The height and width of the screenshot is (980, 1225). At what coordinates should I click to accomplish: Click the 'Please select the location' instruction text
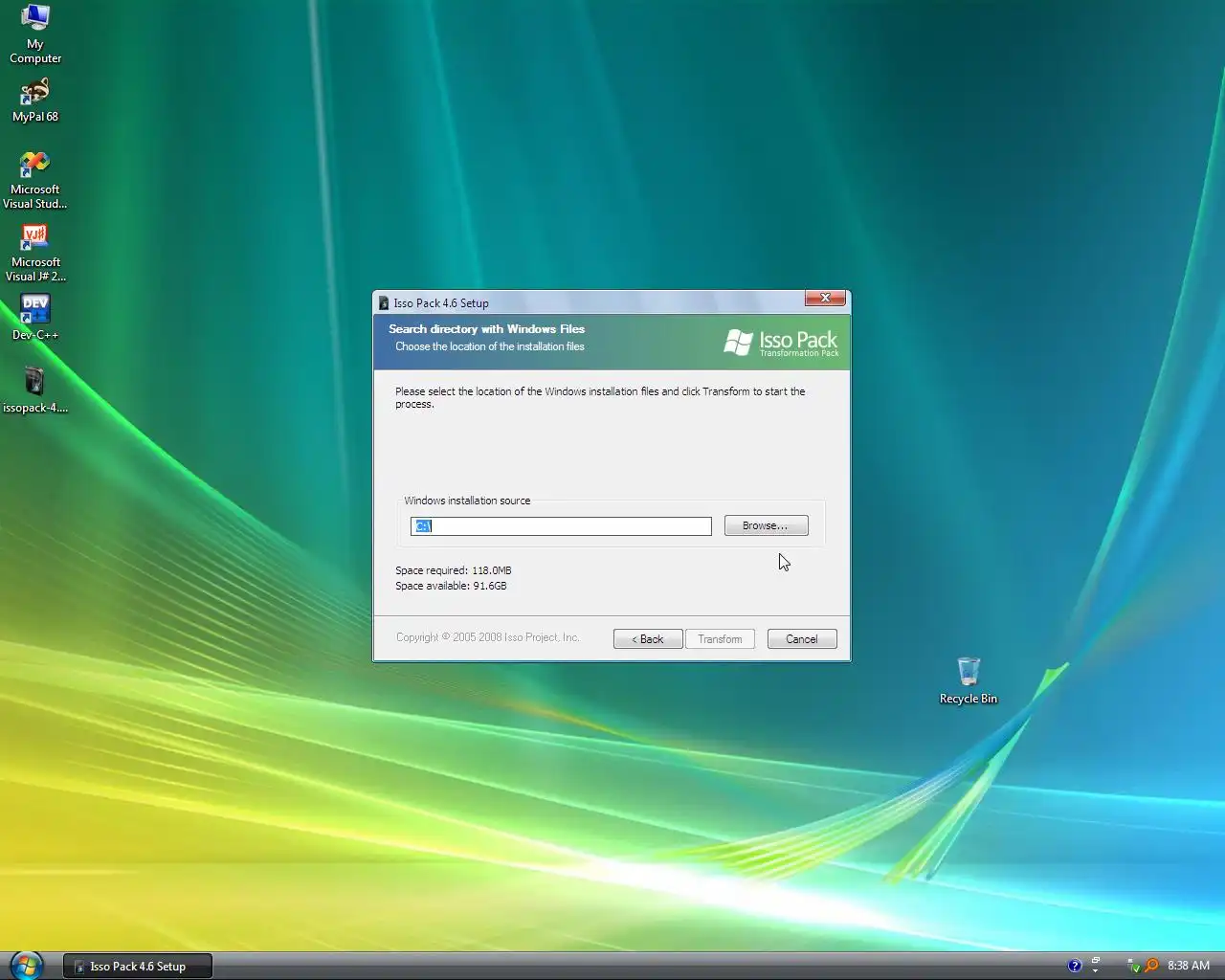pos(600,397)
